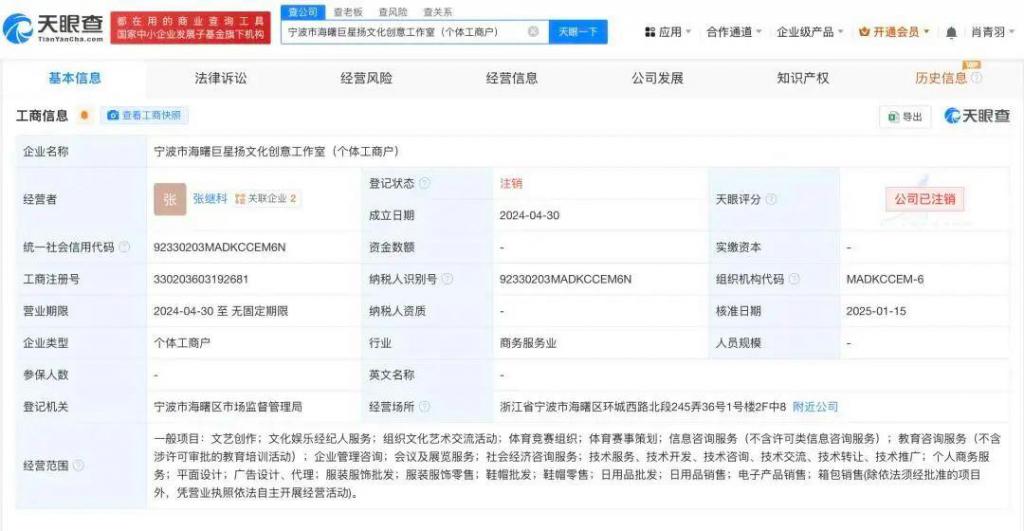Click the 天眼一下 search button
Viewport: 1024px width, 531px height.
click(578, 32)
